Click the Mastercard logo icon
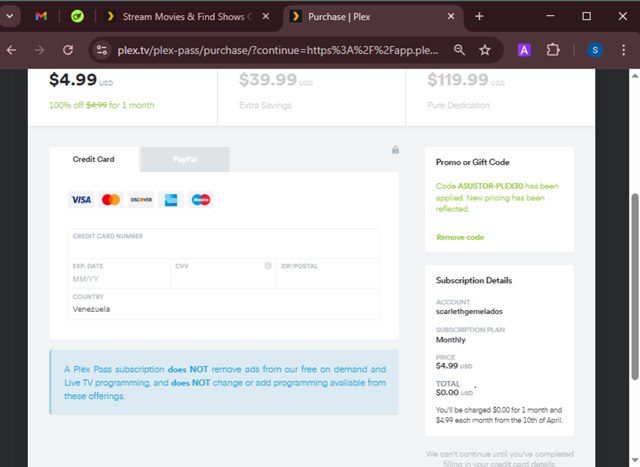Image resolution: width=640 pixels, height=467 pixels. coord(111,200)
